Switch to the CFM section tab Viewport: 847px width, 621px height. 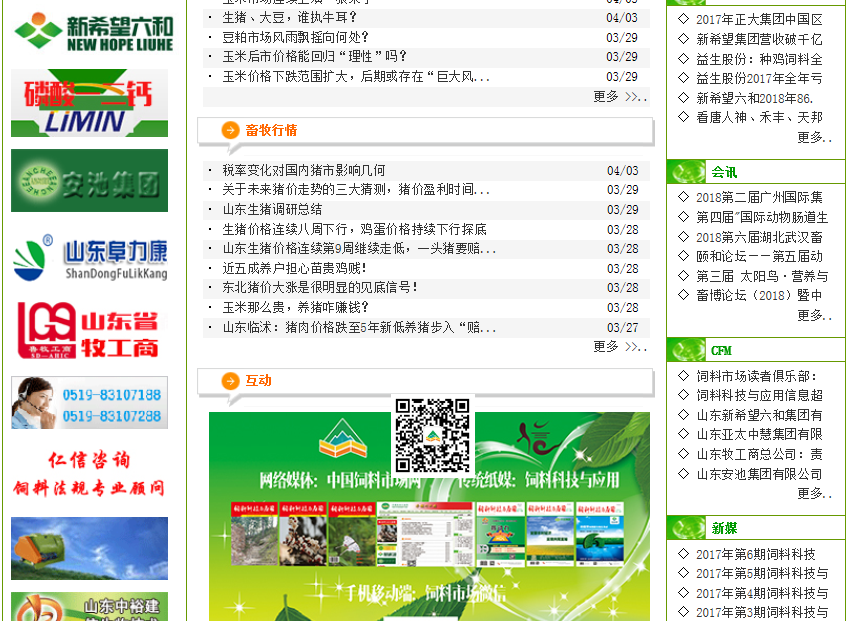point(721,351)
